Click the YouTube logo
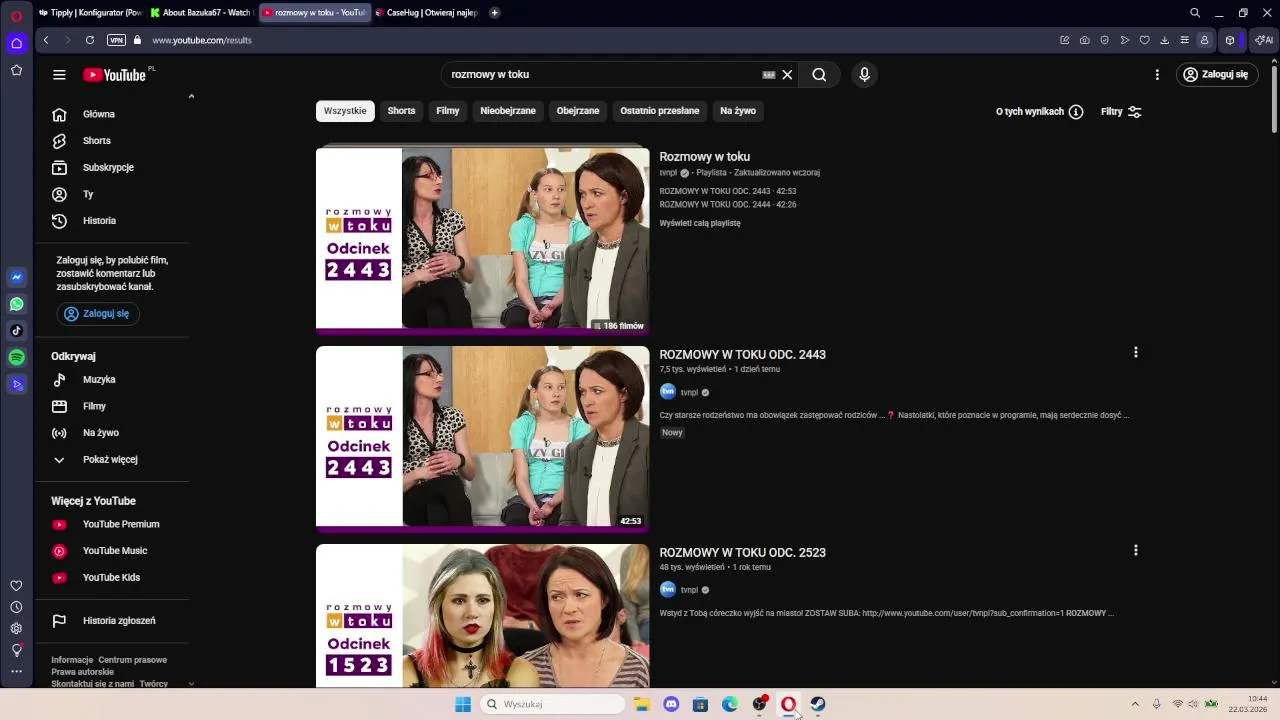1280x720 pixels. 115,75
